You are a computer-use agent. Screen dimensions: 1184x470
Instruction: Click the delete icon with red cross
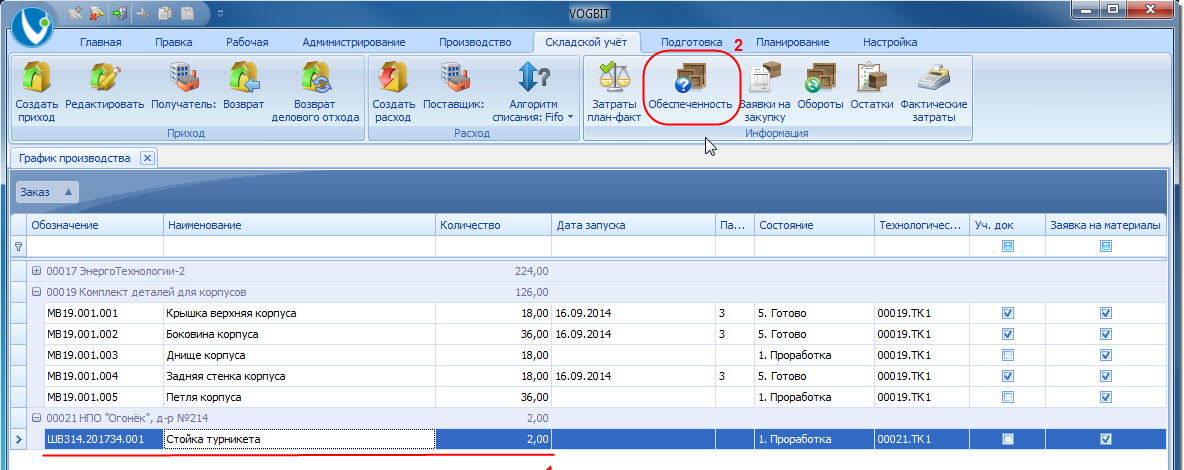pos(98,13)
